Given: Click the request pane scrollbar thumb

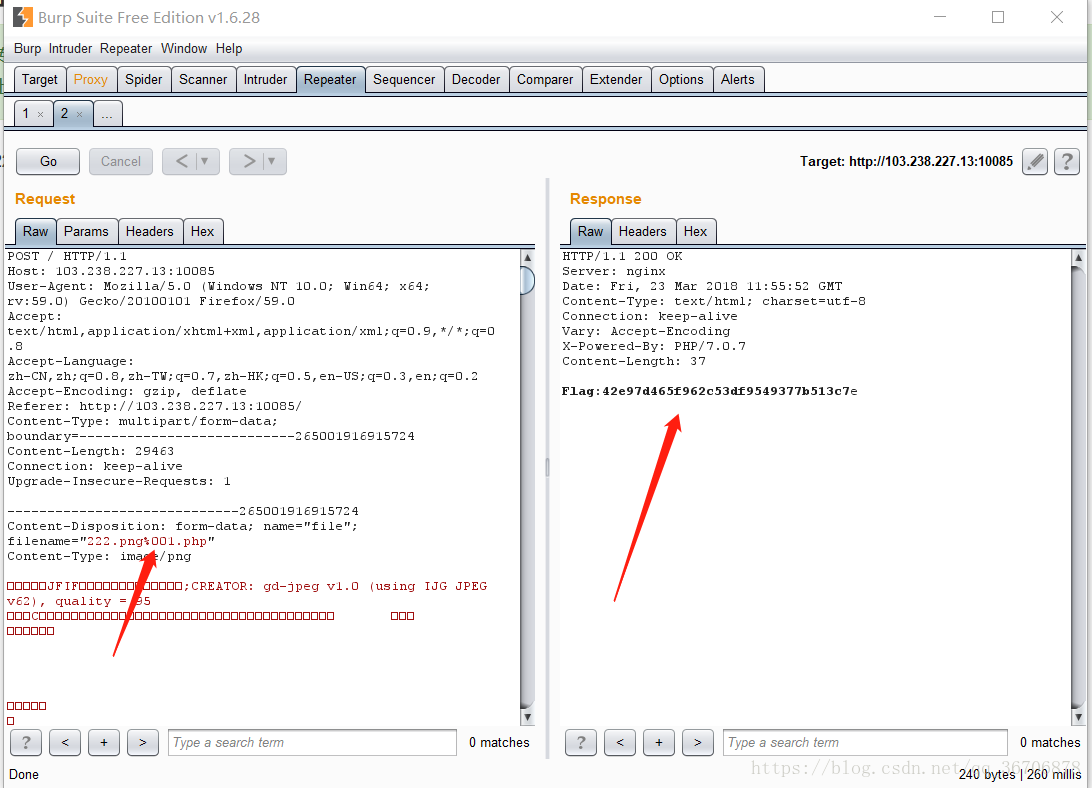Looking at the screenshot, I should click(x=527, y=280).
